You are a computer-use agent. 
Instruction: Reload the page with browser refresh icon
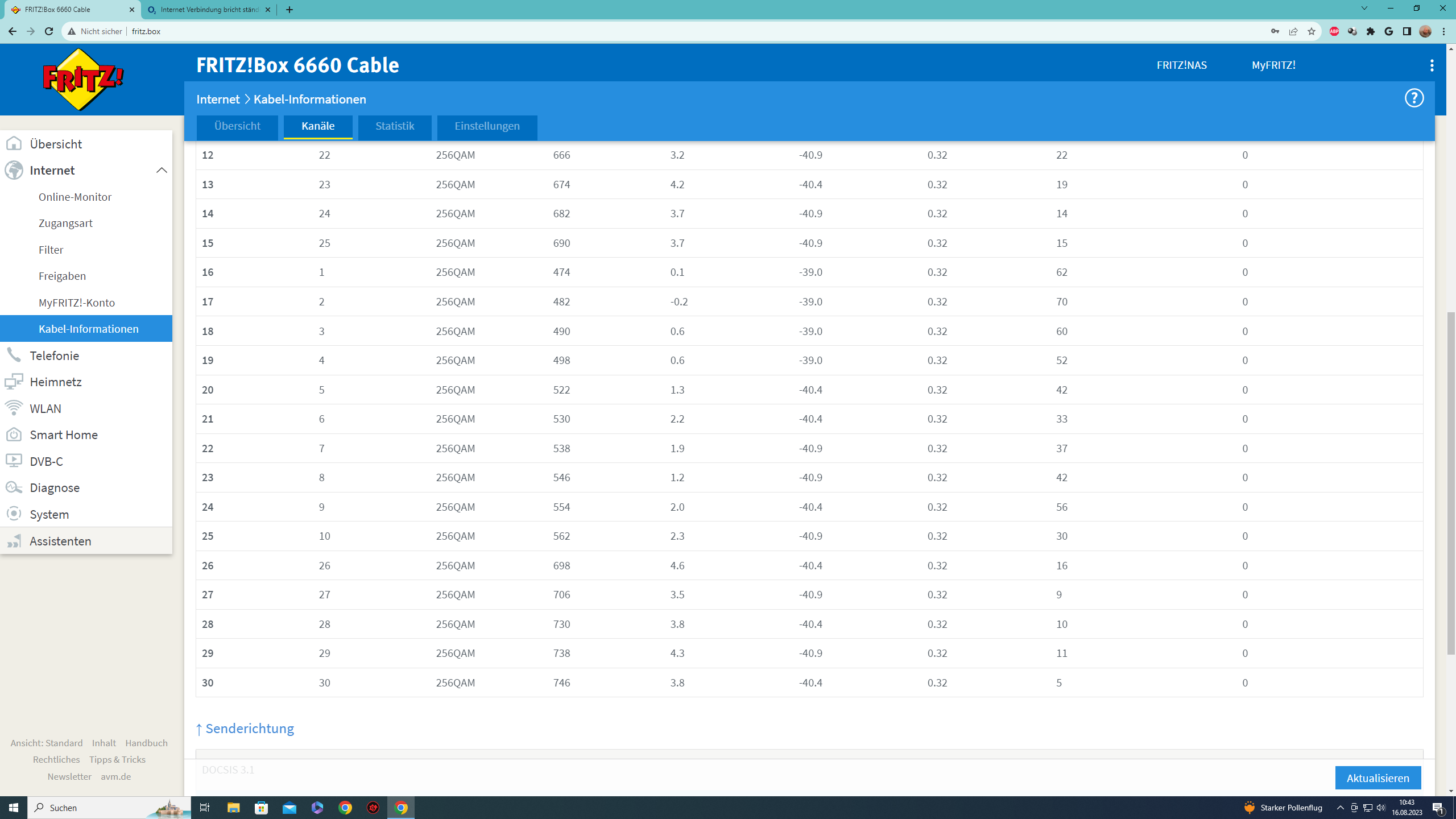[49, 31]
